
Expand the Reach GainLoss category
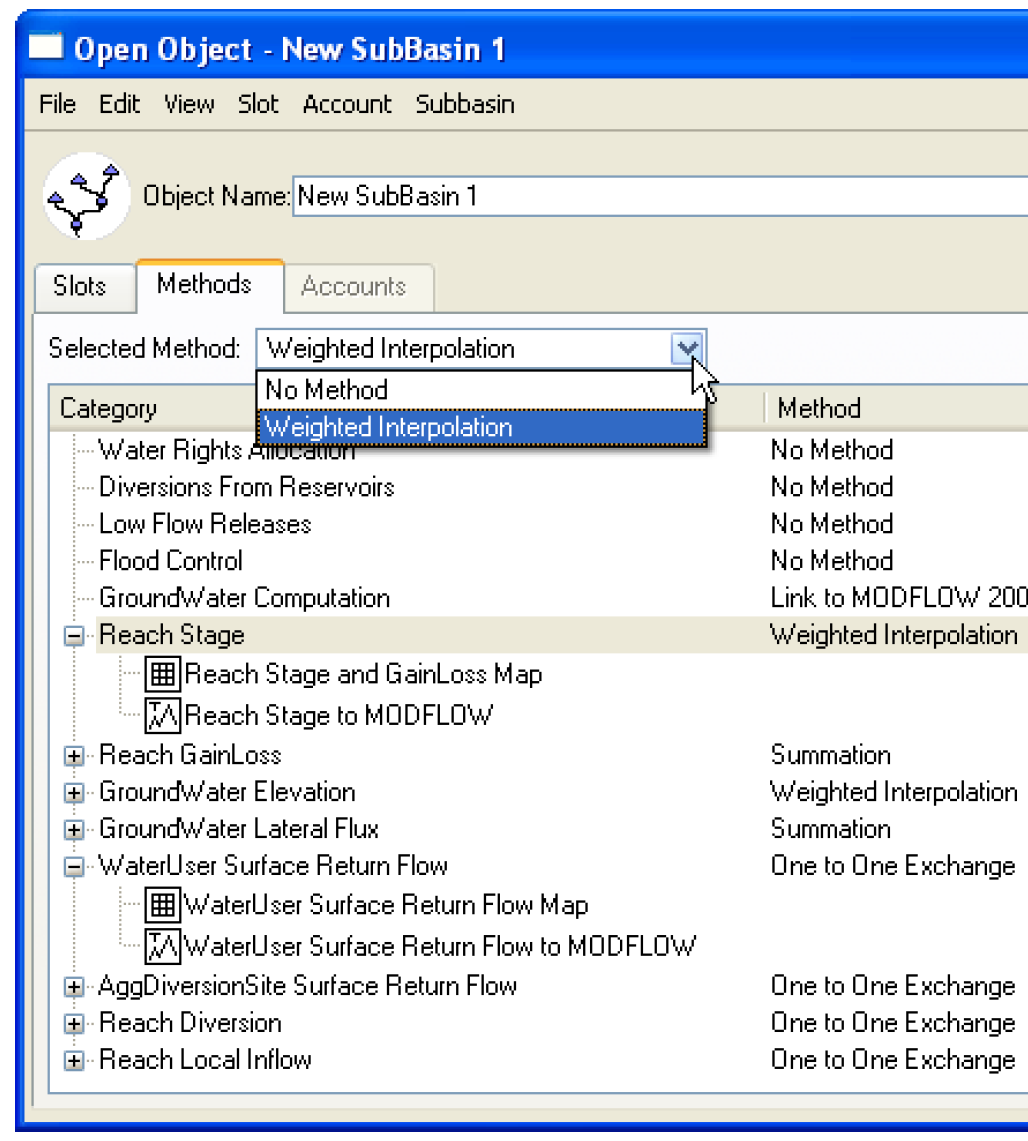[73, 756]
